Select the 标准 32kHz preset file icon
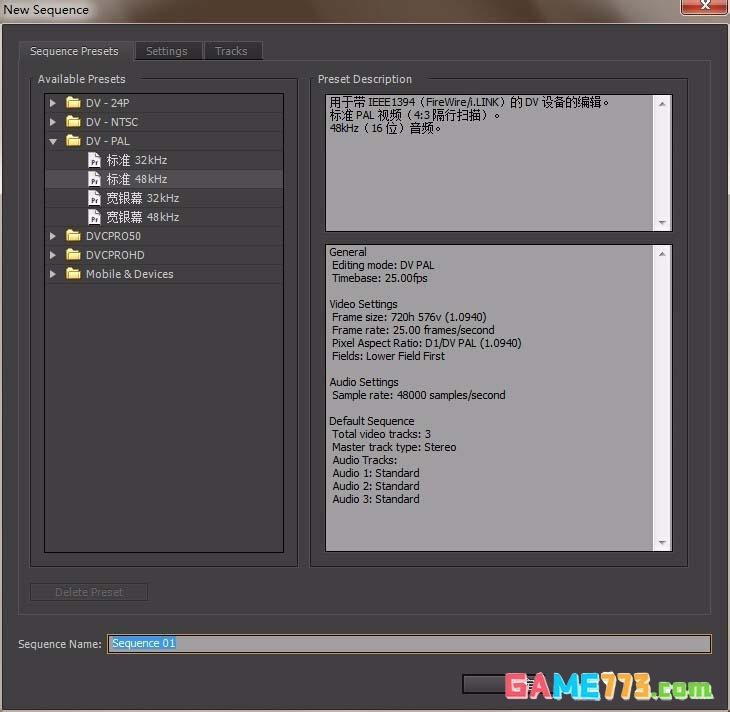This screenshot has height=712, width=730. [94, 160]
